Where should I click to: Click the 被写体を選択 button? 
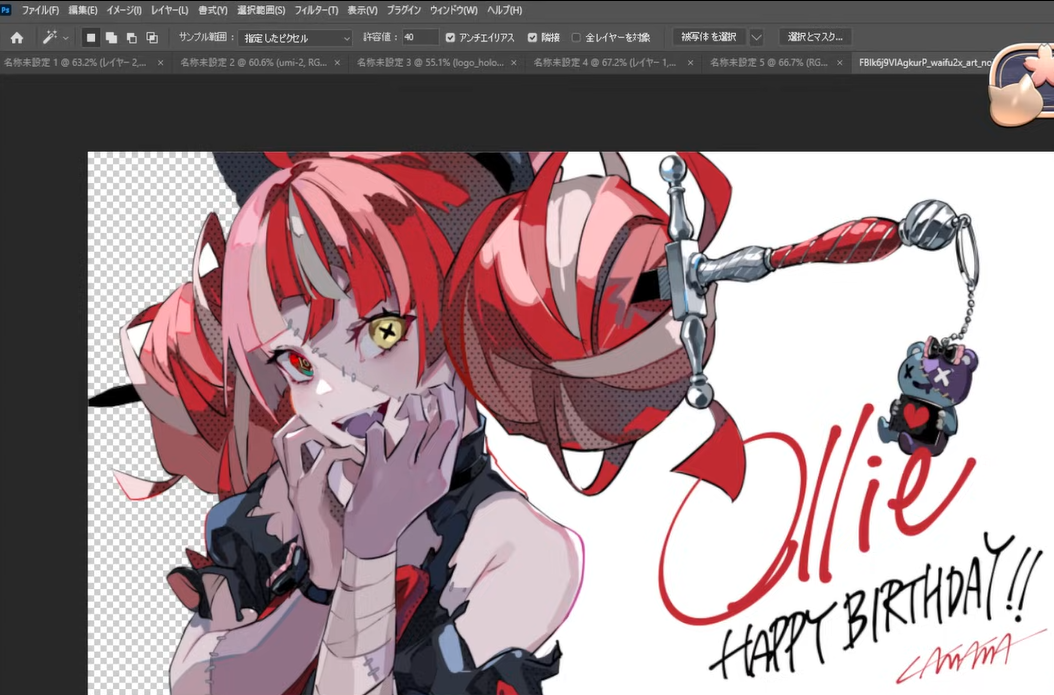pos(709,37)
